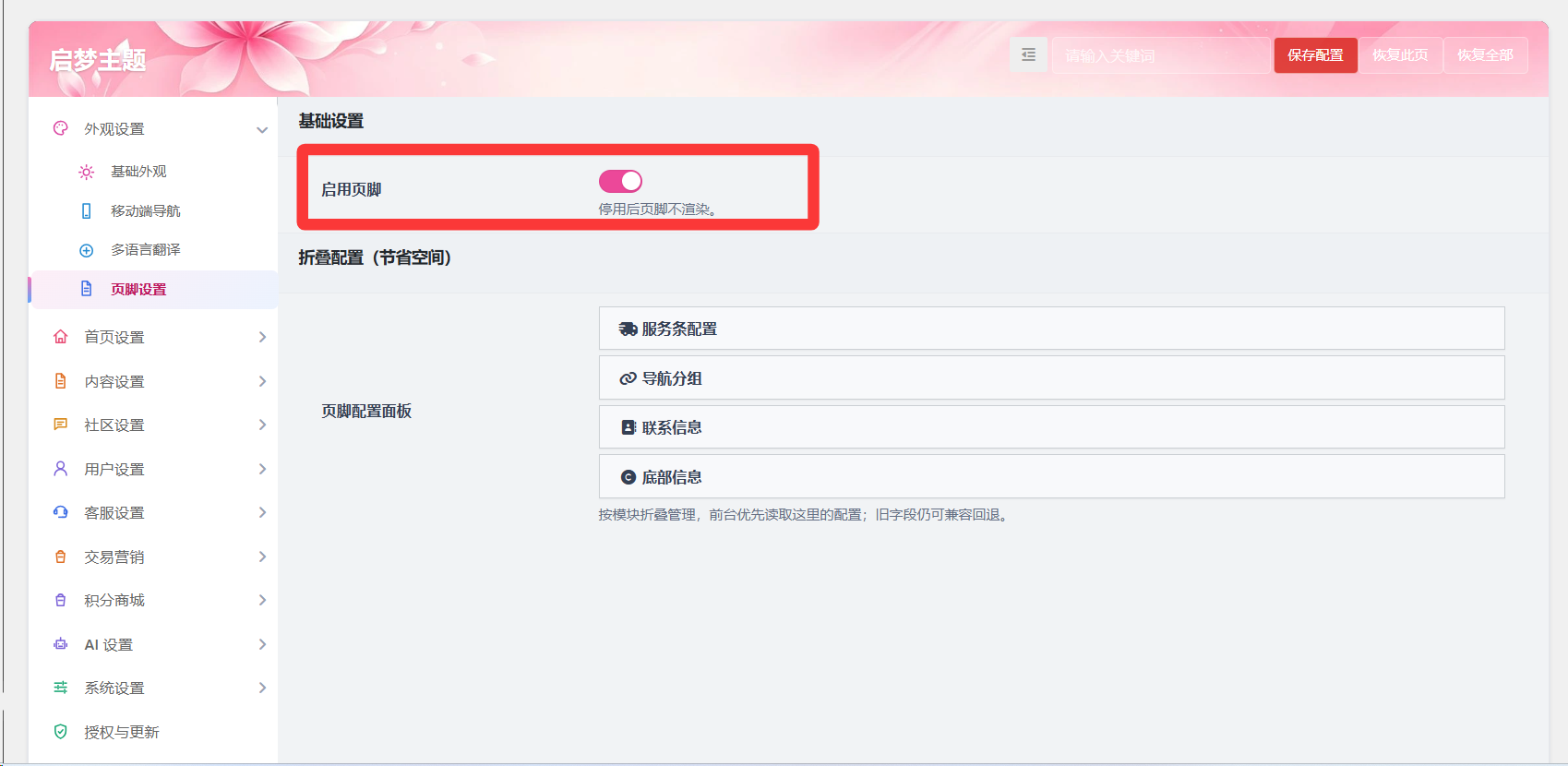Collapse the 外观设置 chevron

tap(262, 129)
